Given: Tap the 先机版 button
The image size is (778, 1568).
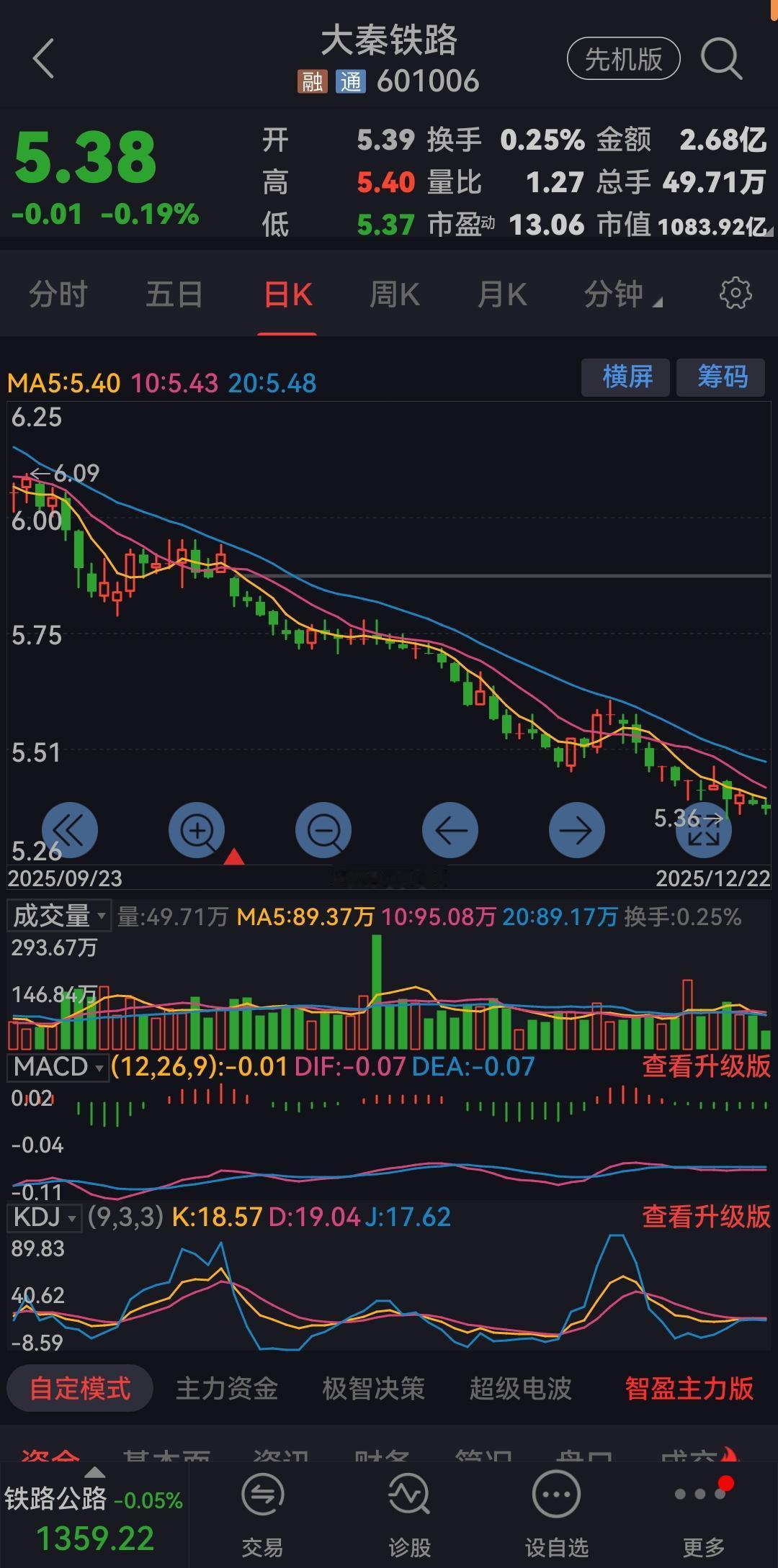Looking at the screenshot, I should tap(624, 59).
